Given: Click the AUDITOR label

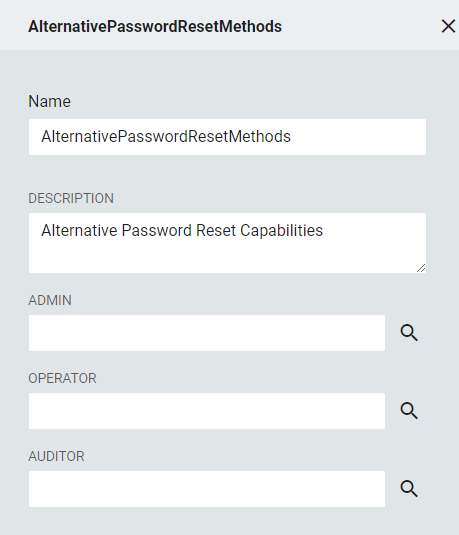Looking at the screenshot, I should (56, 456).
